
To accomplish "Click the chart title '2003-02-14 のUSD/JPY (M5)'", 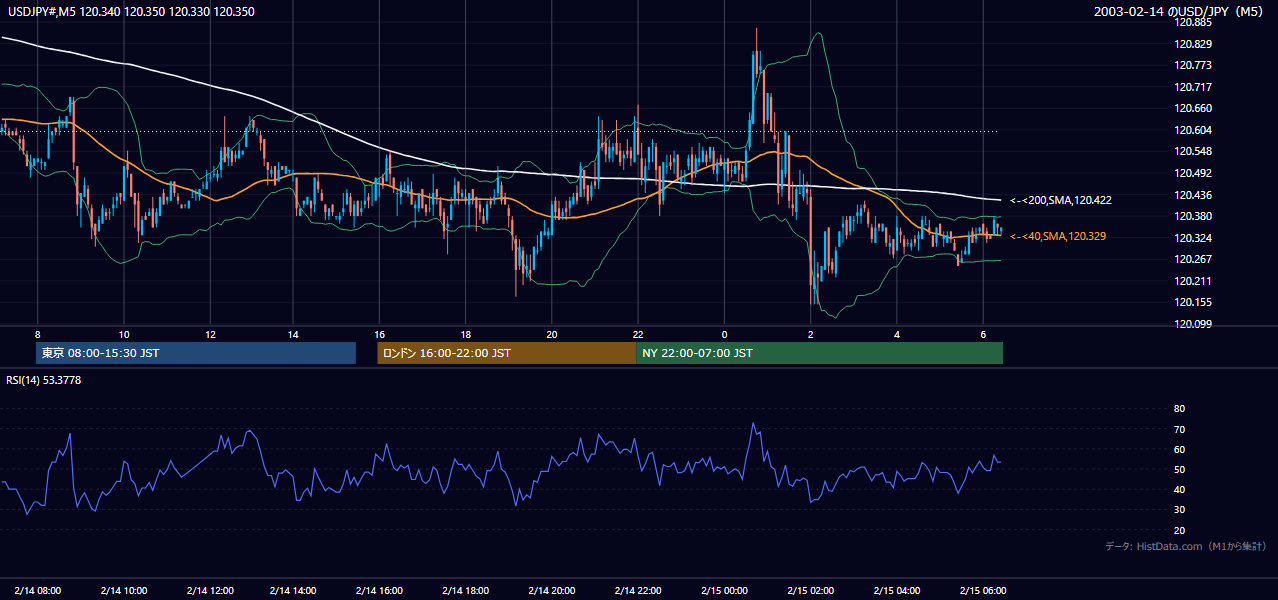I will click(1180, 11).
